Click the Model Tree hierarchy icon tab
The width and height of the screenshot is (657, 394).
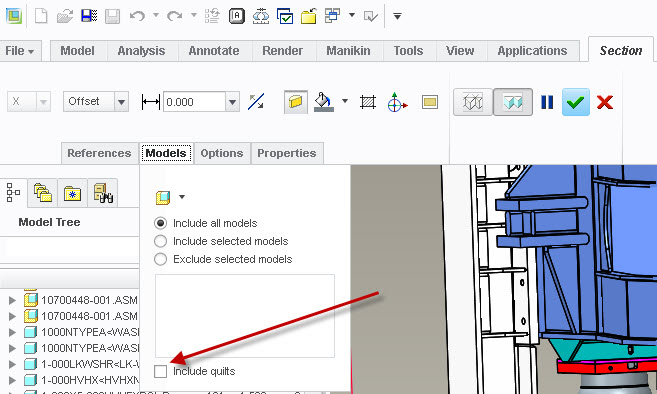click(x=13, y=193)
